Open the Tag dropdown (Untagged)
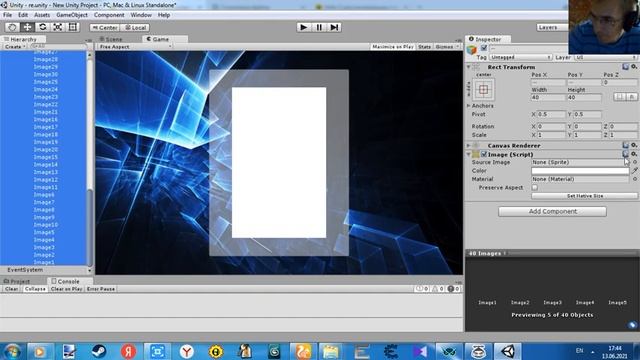This screenshot has height=360, width=640. pyautogui.click(x=521, y=57)
